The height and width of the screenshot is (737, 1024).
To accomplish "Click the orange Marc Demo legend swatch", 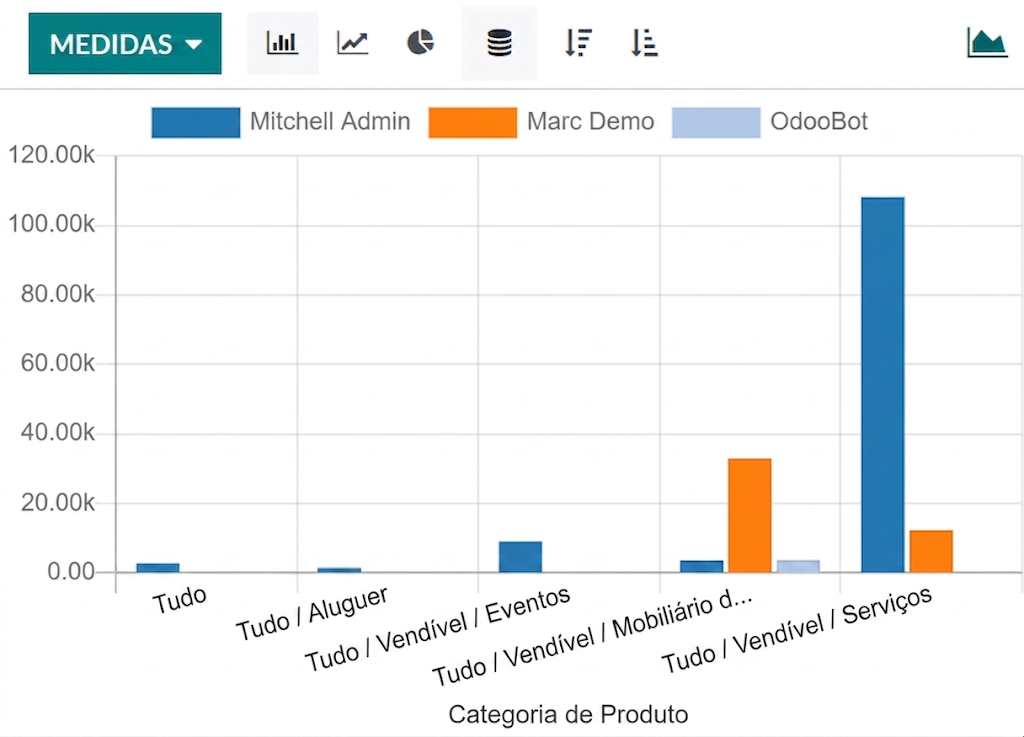I will click(x=472, y=122).
